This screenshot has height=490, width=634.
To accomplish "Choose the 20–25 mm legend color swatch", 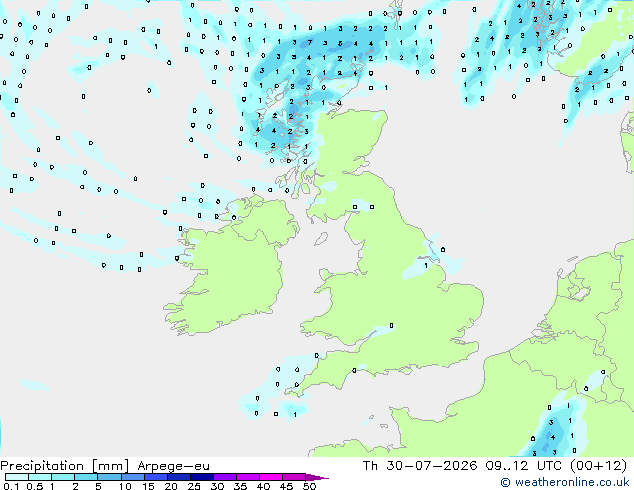I will (x=178, y=477).
